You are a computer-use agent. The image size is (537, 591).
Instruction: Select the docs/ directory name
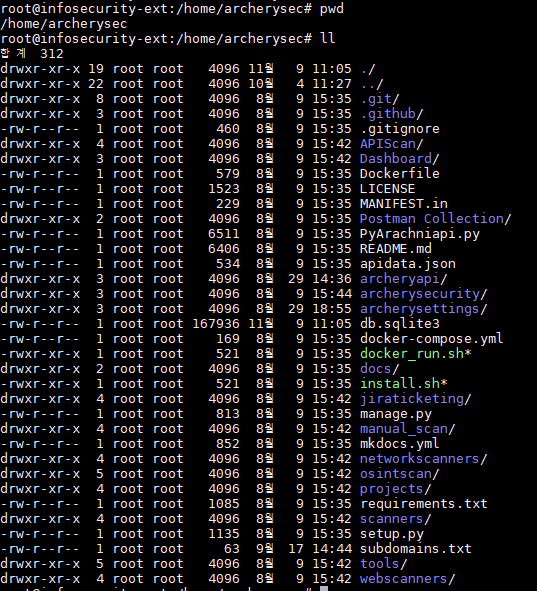pyautogui.click(x=379, y=369)
